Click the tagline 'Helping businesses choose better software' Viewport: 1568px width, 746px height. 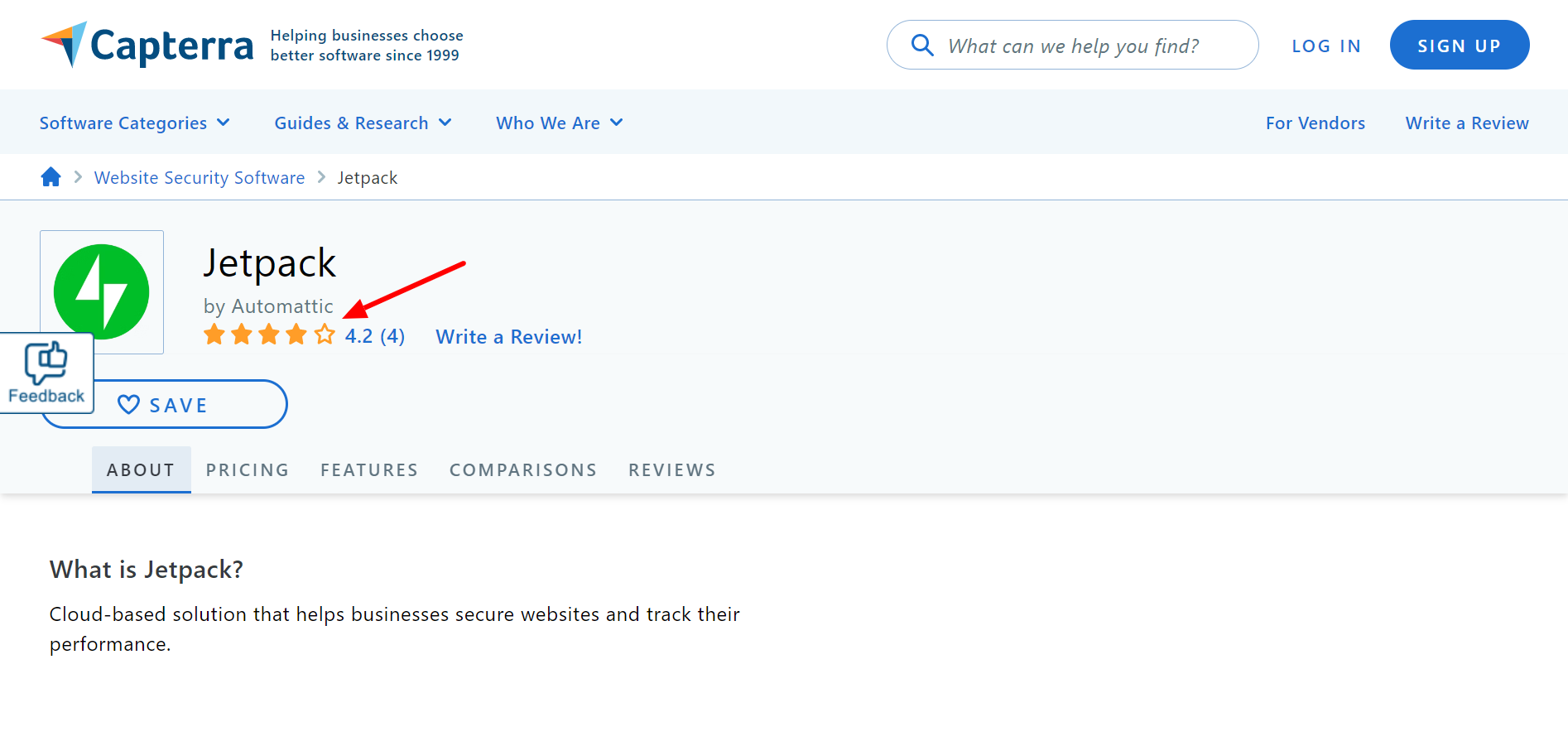(367, 46)
